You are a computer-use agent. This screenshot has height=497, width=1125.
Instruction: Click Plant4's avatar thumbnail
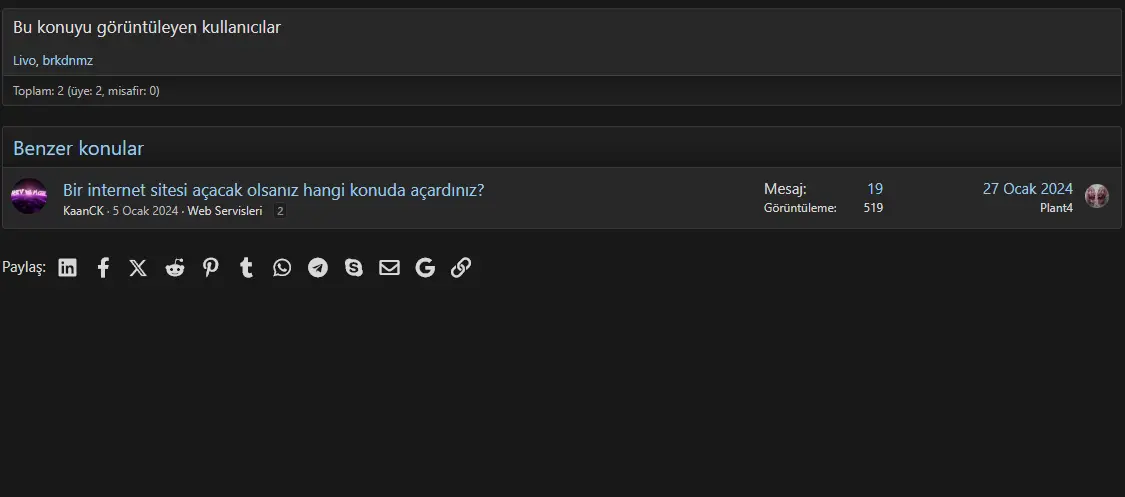[x=1096, y=196]
